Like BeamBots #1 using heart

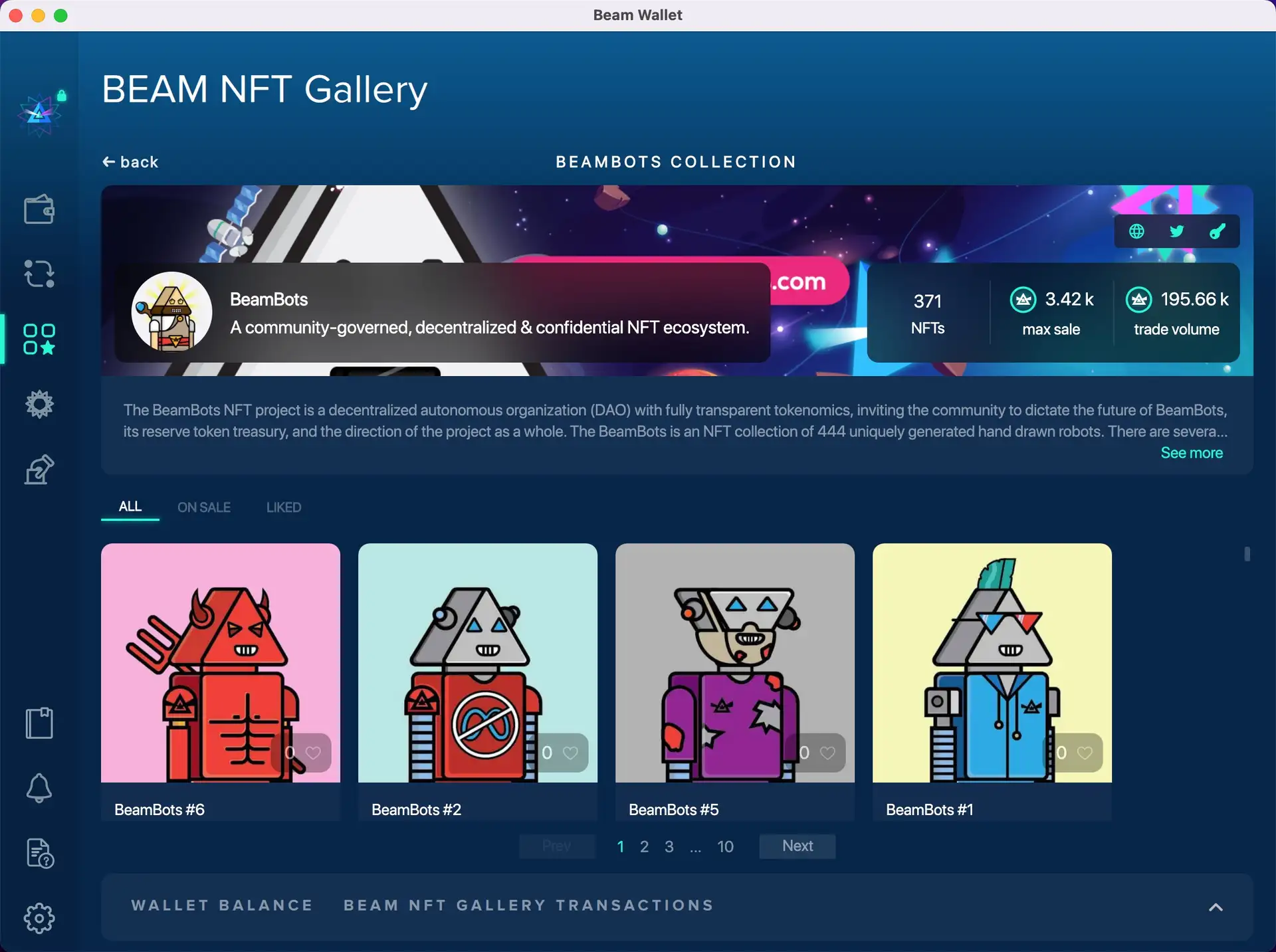pyautogui.click(x=1085, y=753)
